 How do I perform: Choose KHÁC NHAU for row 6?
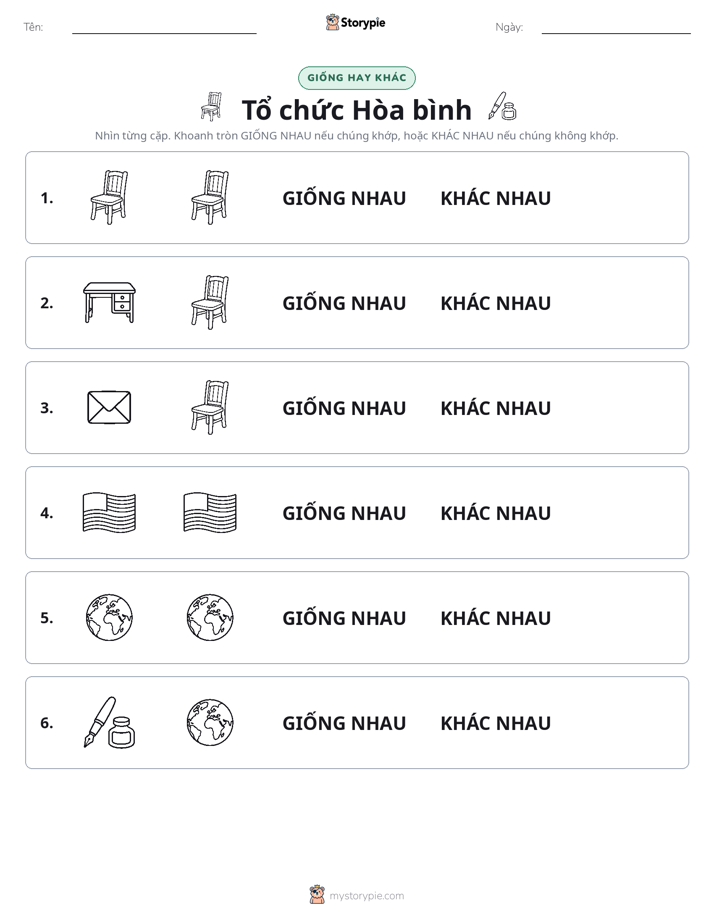(x=495, y=723)
